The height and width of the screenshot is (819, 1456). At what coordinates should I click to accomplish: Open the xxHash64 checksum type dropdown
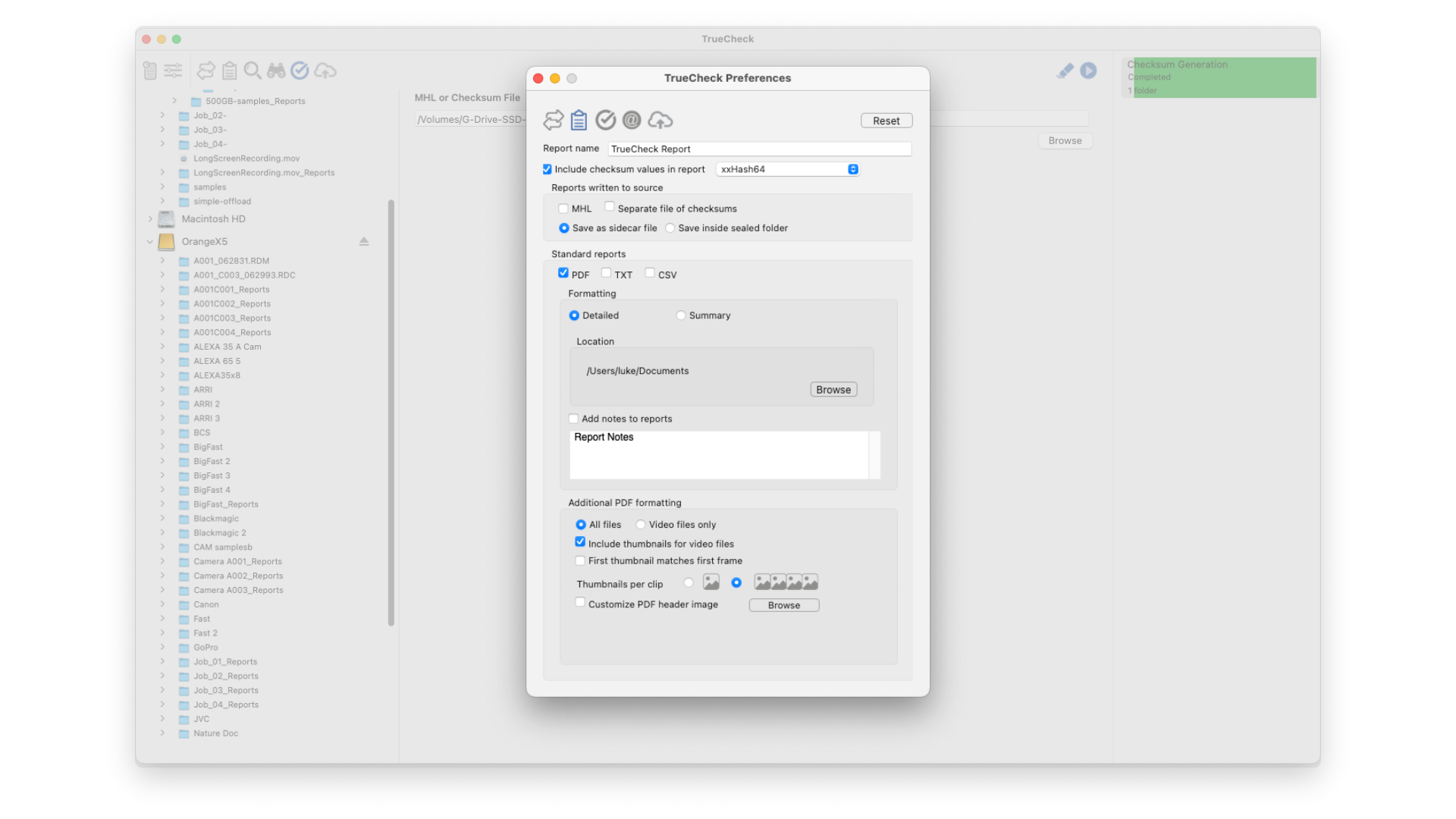pos(788,169)
